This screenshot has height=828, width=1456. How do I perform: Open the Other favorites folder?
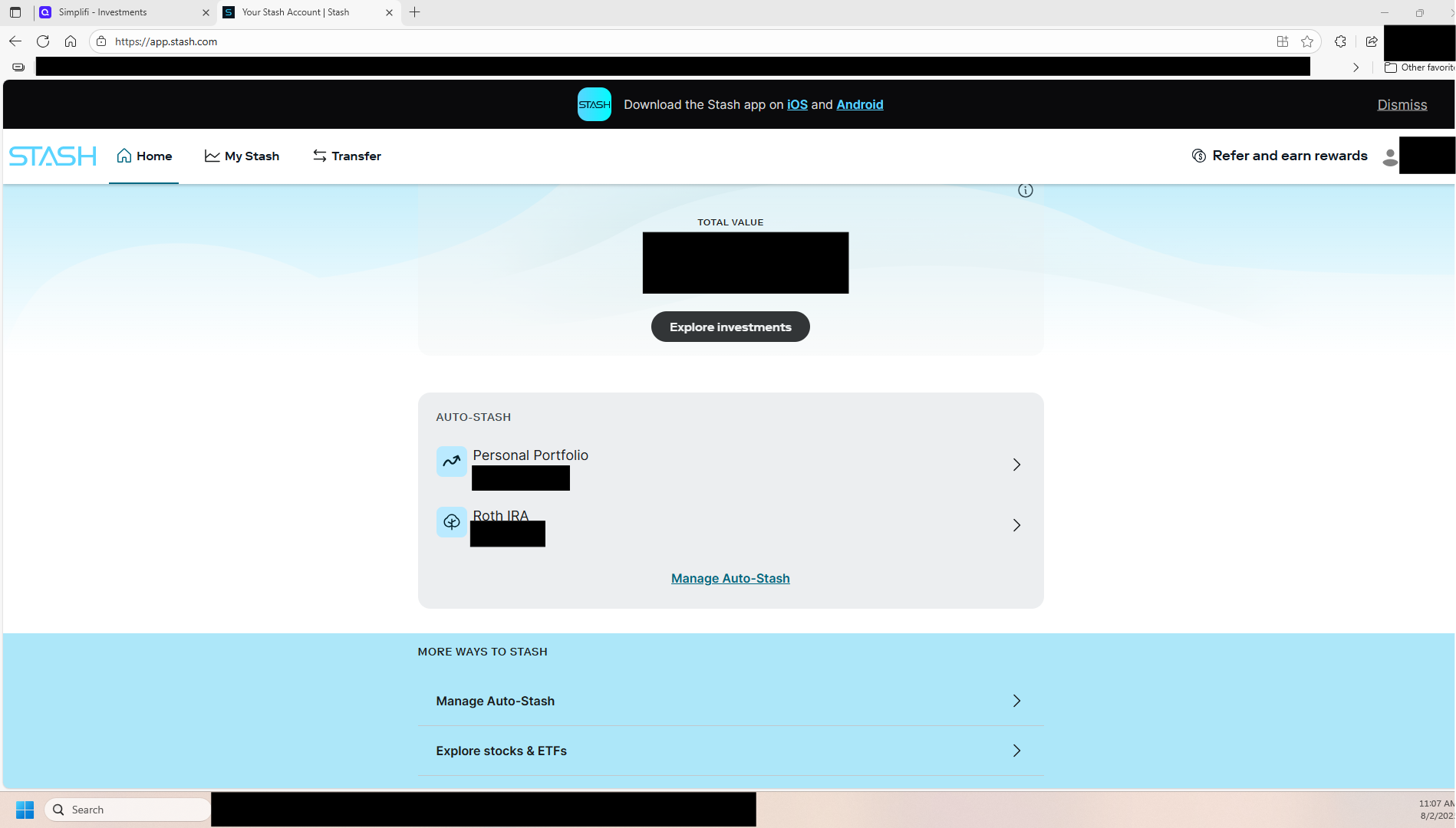coord(1419,67)
